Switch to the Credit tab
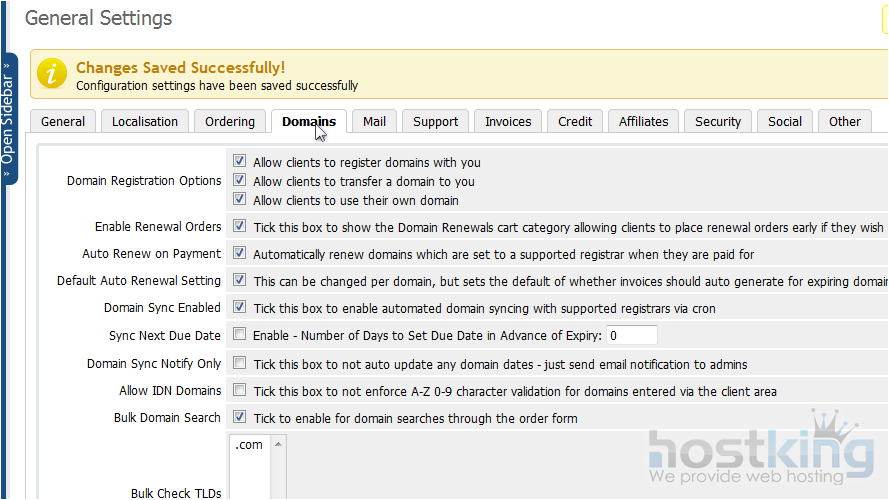Image resolution: width=889 pixels, height=500 pixels. [x=575, y=121]
